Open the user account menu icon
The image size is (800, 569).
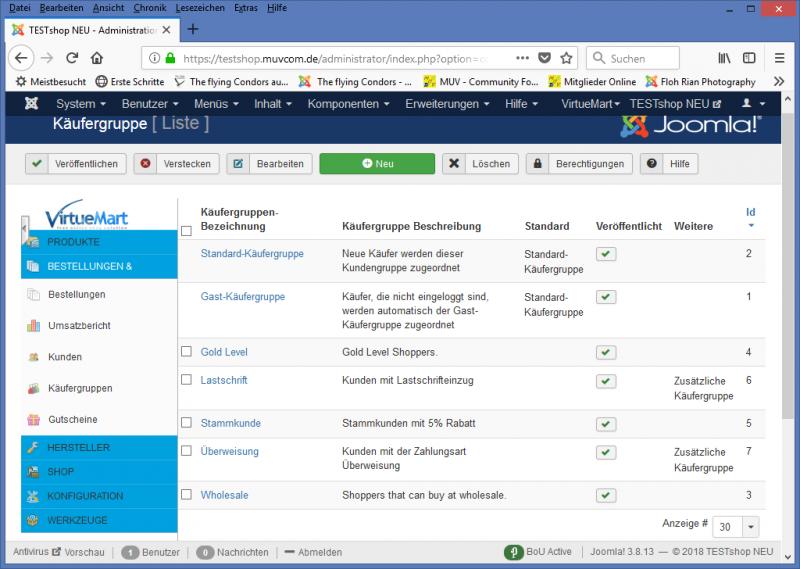pos(753,104)
